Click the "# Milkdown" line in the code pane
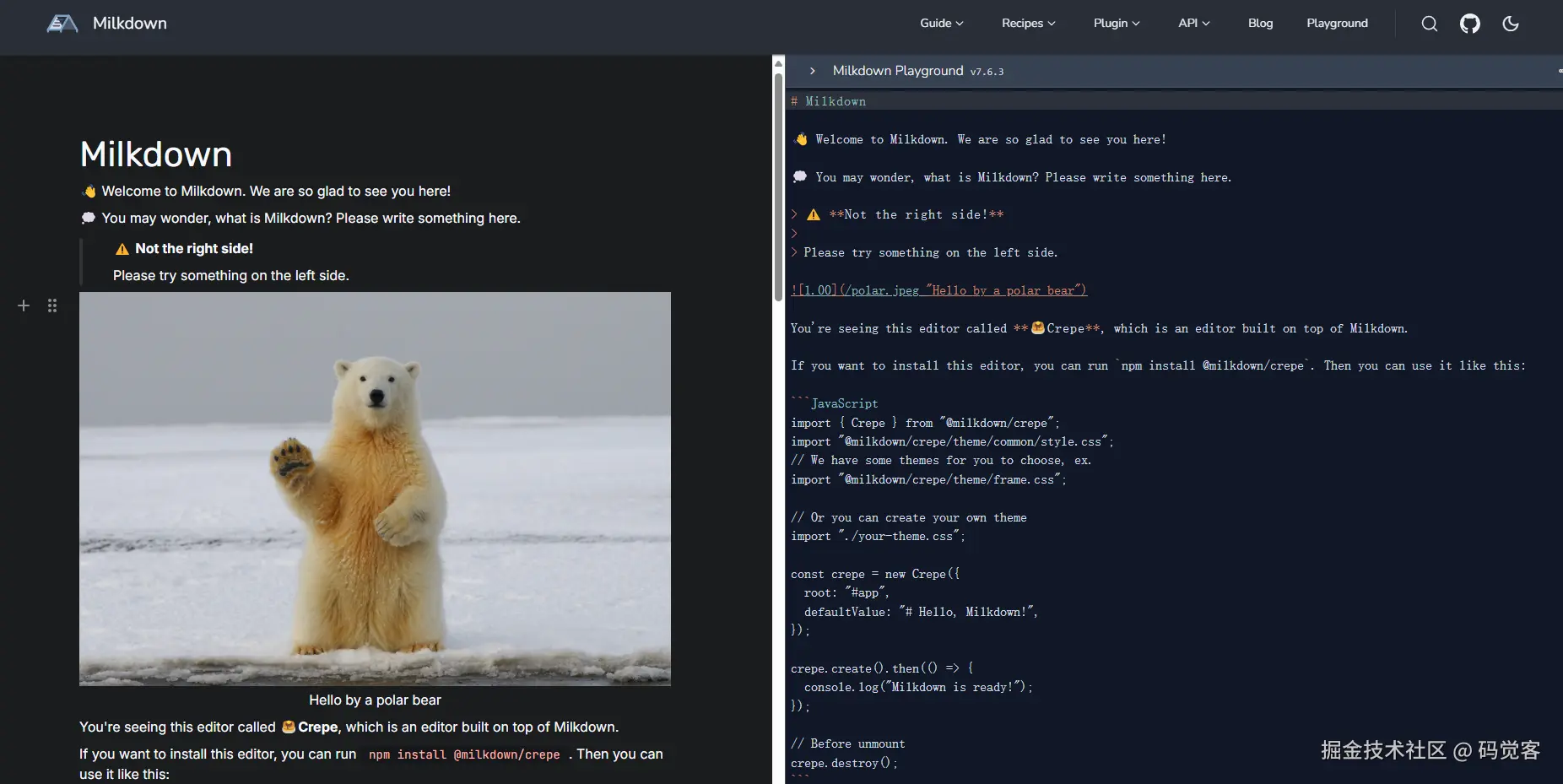Screen dimensions: 1563x784 pyautogui.click(x=828, y=101)
